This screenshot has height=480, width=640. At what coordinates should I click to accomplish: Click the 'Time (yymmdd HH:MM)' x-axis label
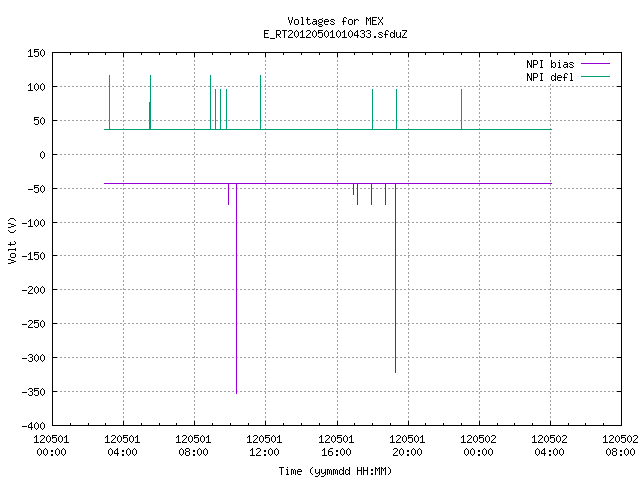point(335,471)
